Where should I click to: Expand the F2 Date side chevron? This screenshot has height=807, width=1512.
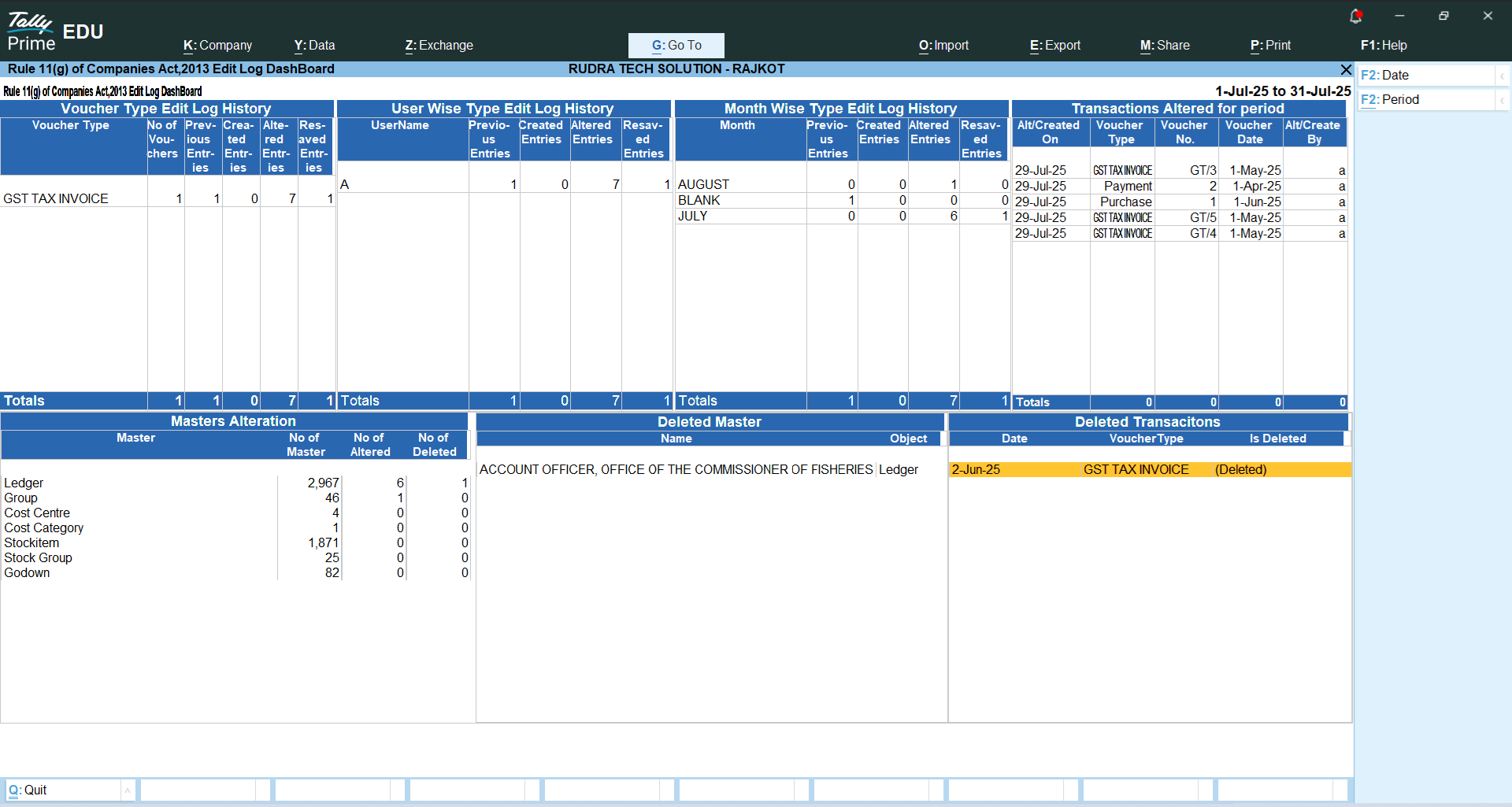pyautogui.click(x=1502, y=76)
